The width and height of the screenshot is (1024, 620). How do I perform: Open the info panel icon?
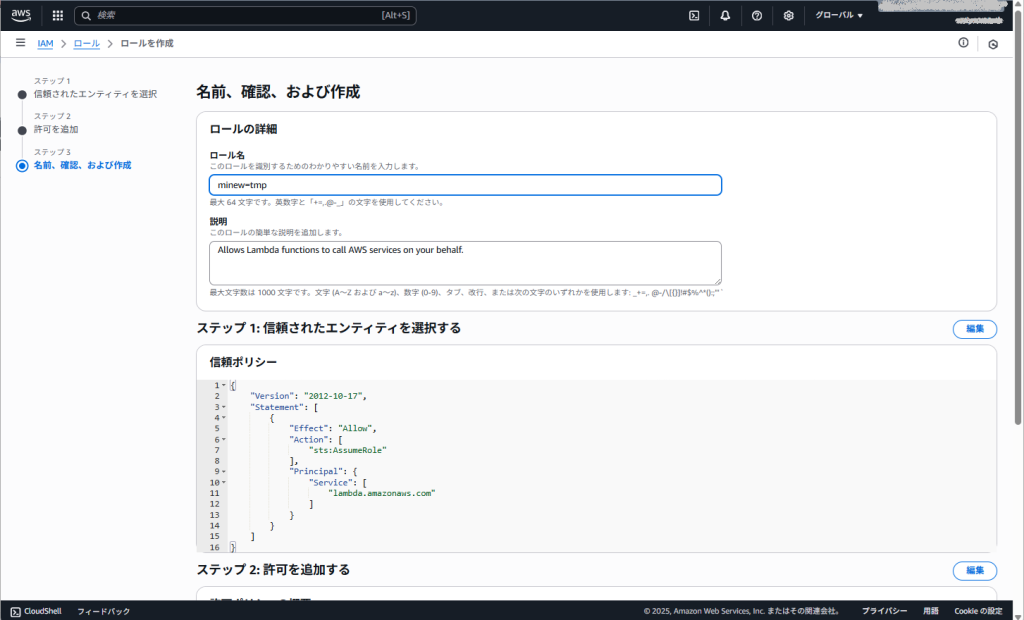point(963,43)
